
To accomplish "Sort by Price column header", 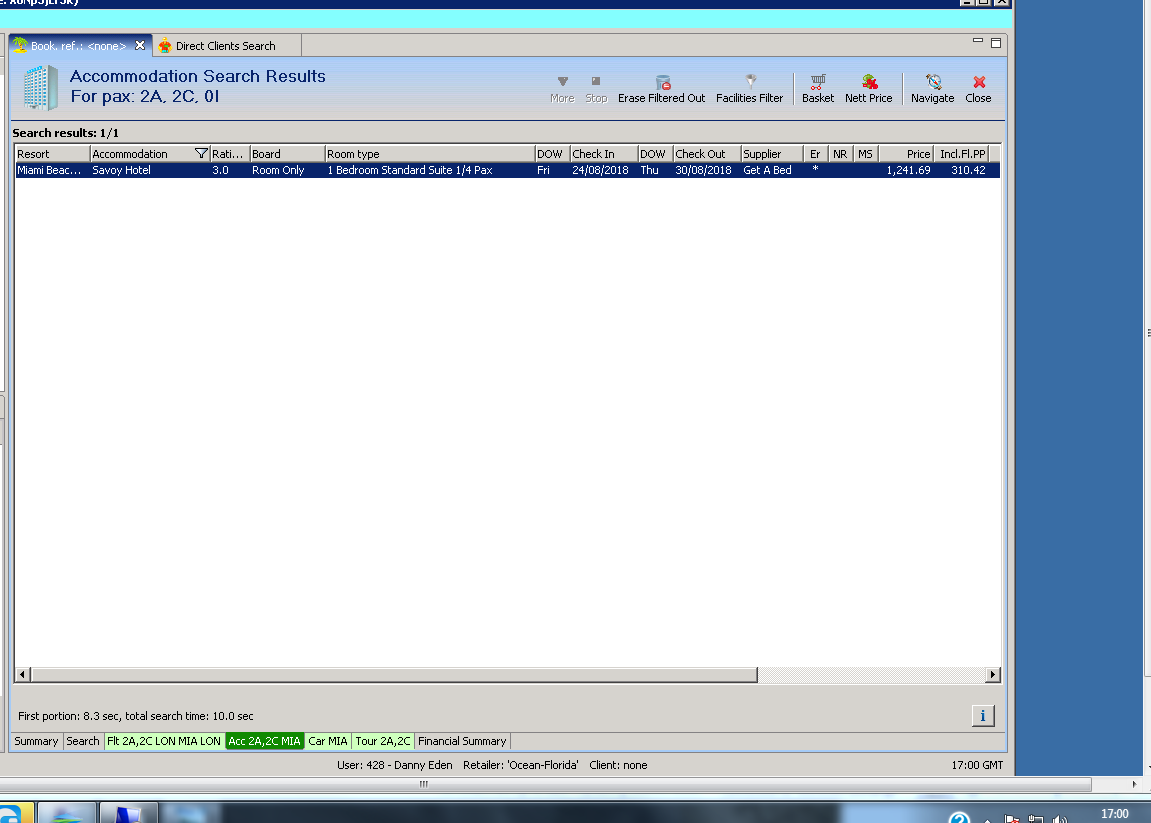I will [x=906, y=153].
